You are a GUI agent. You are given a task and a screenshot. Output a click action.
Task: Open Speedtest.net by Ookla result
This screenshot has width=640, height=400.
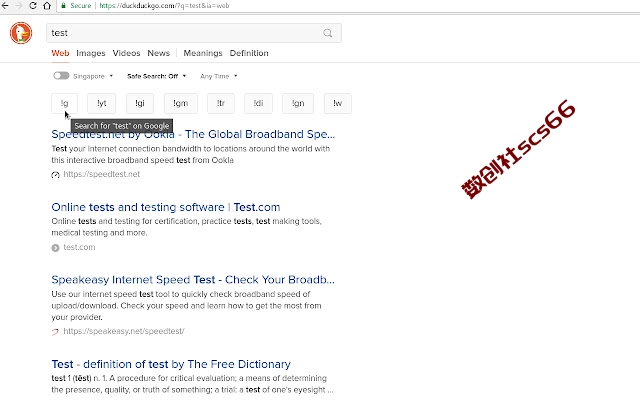pos(193,134)
